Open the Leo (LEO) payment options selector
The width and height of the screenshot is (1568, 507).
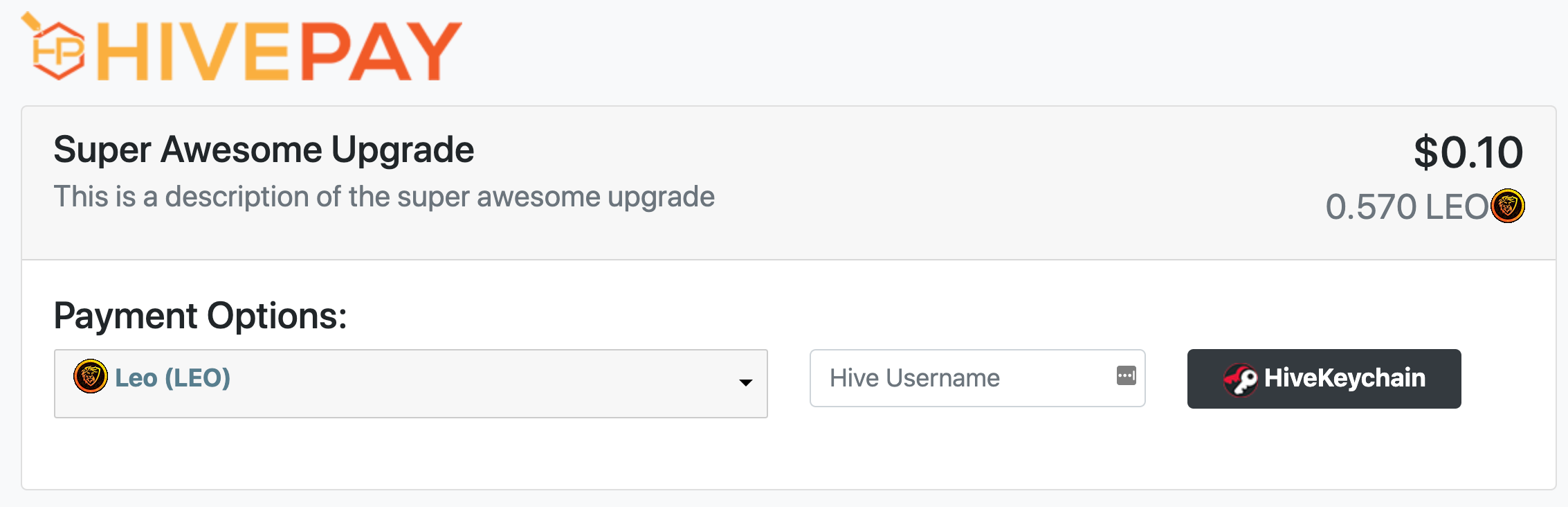411,384
